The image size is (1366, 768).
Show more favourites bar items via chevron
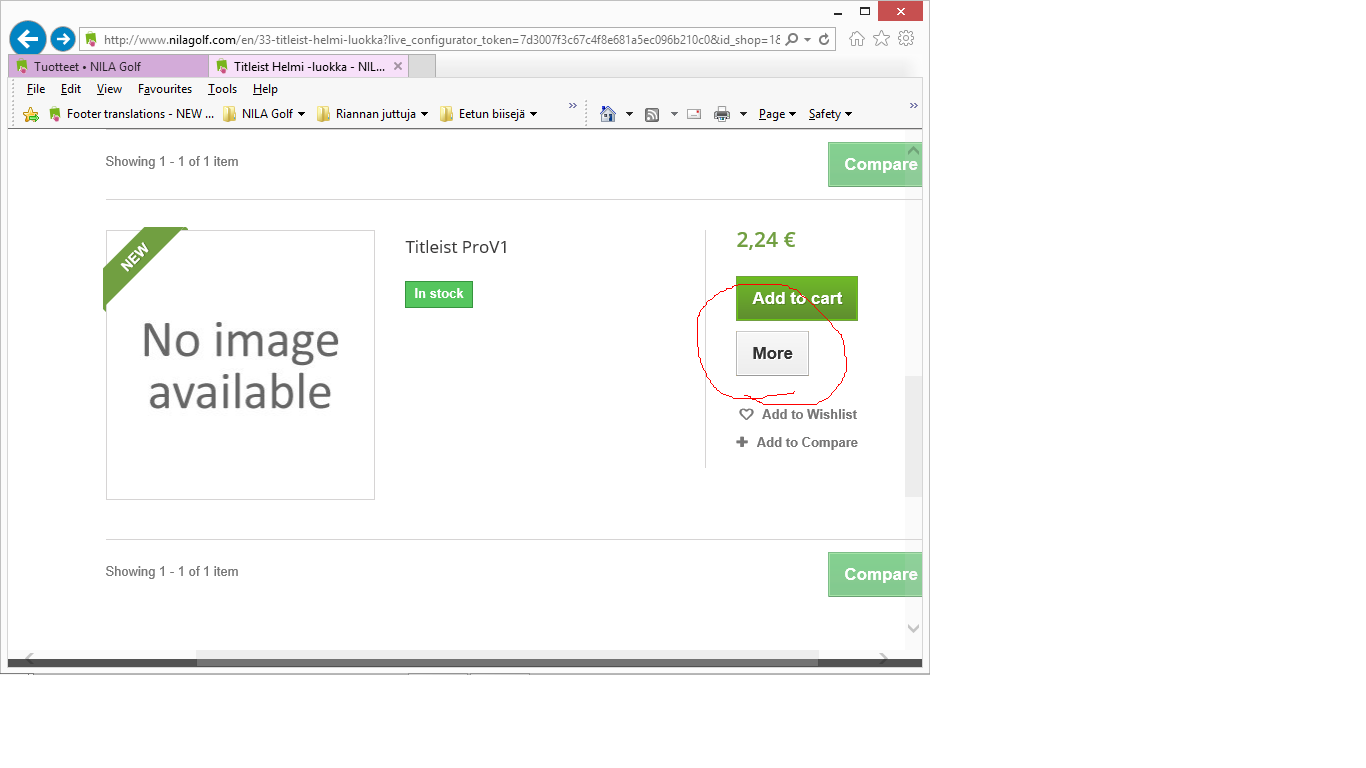573,105
